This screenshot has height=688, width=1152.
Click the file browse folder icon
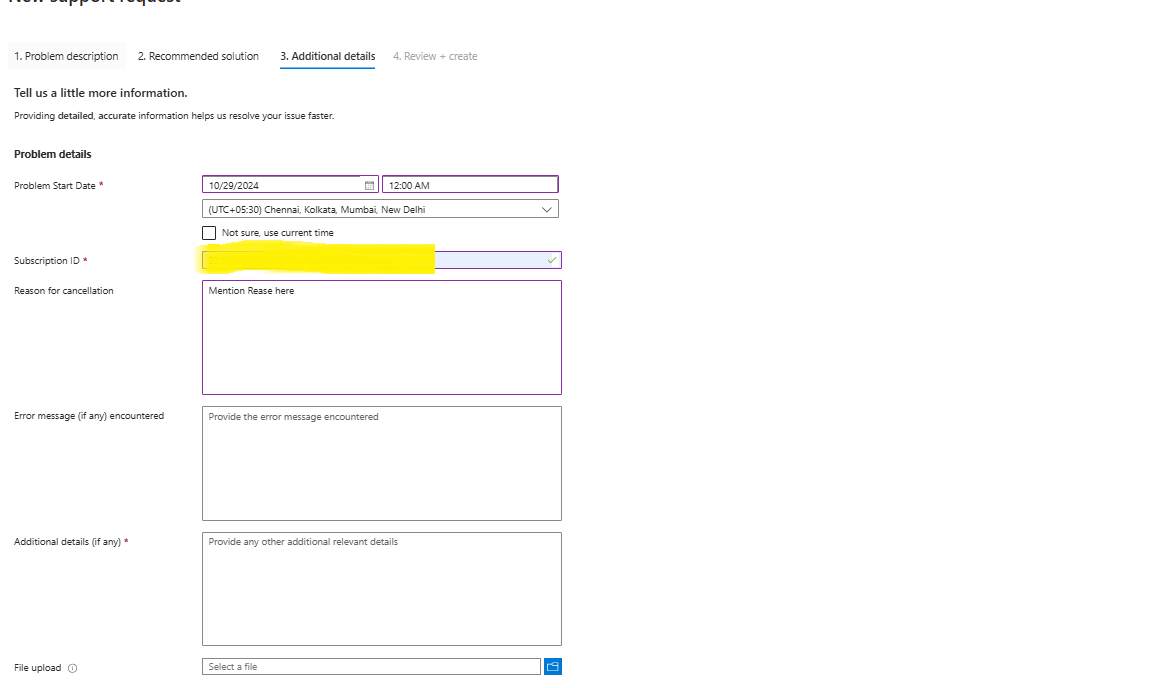[x=552, y=667]
